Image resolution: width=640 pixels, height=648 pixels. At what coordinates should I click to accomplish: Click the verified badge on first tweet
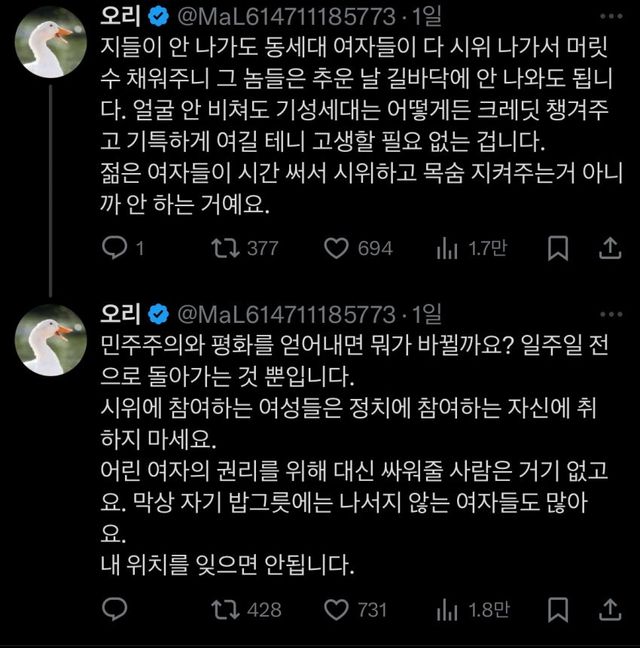[x=157, y=17]
